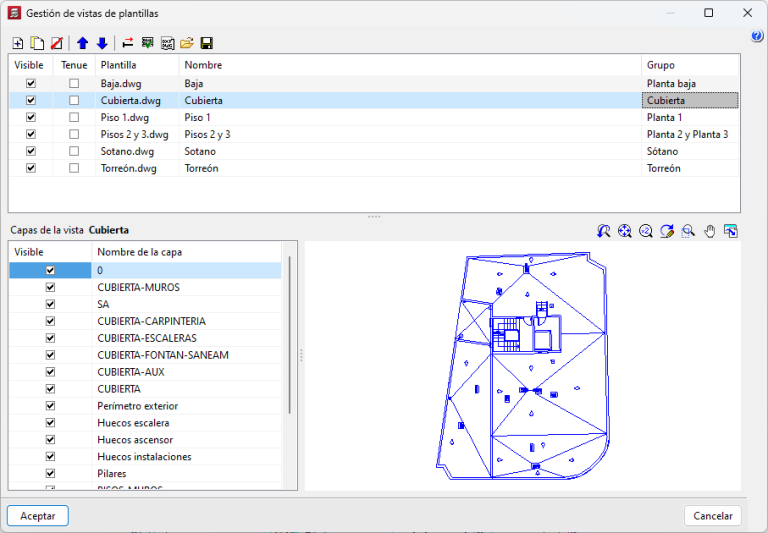768x533 pixels.
Task: Hide the Huecos ascensor layer
Action: (50, 439)
